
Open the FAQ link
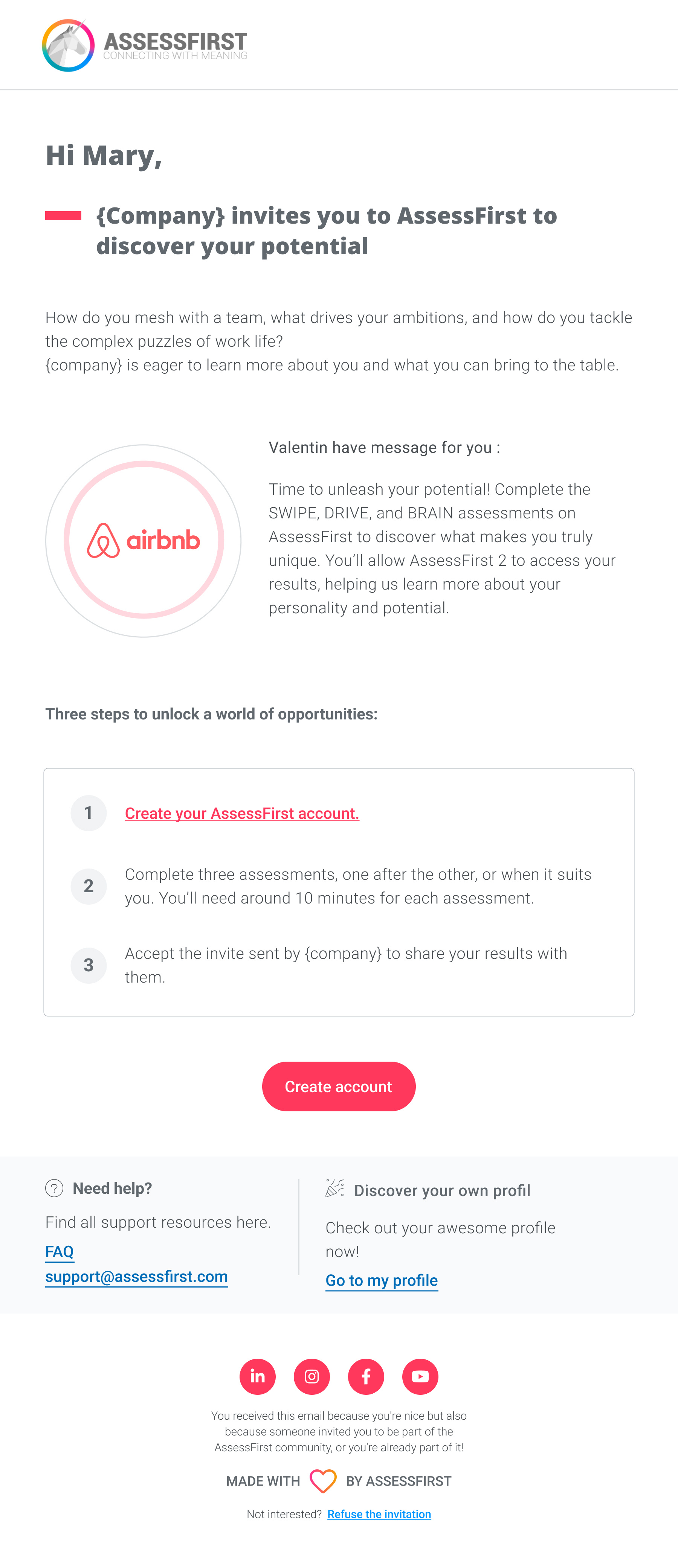pos(60,1251)
